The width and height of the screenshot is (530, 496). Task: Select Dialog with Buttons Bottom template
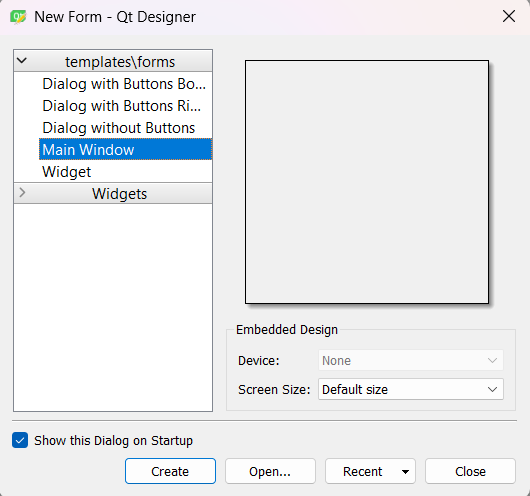click(x=125, y=84)
